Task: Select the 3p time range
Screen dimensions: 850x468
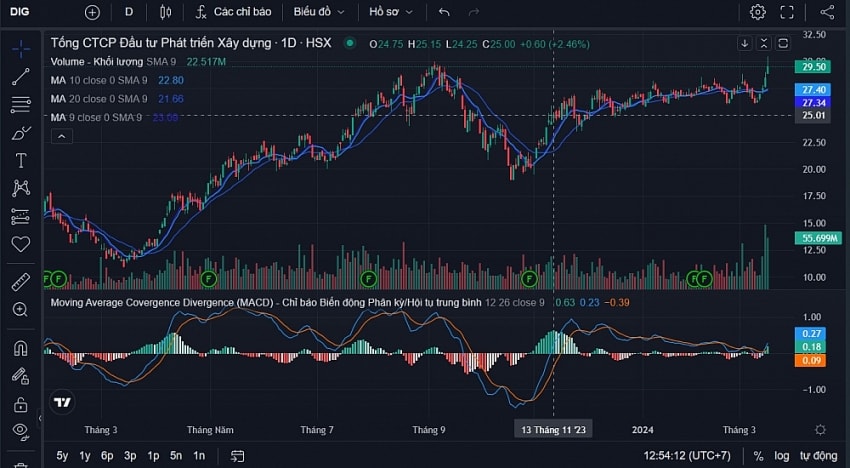Action: [x=130, y=456]
